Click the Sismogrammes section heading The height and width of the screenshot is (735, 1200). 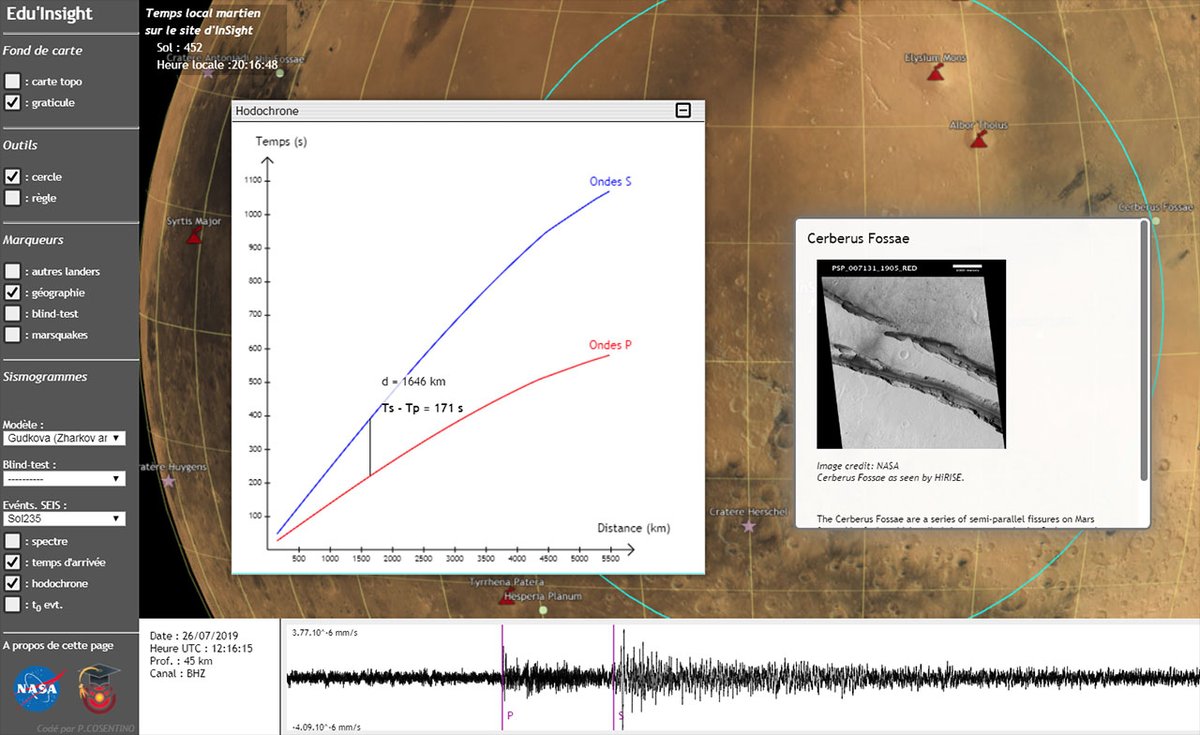coord(45,377)
